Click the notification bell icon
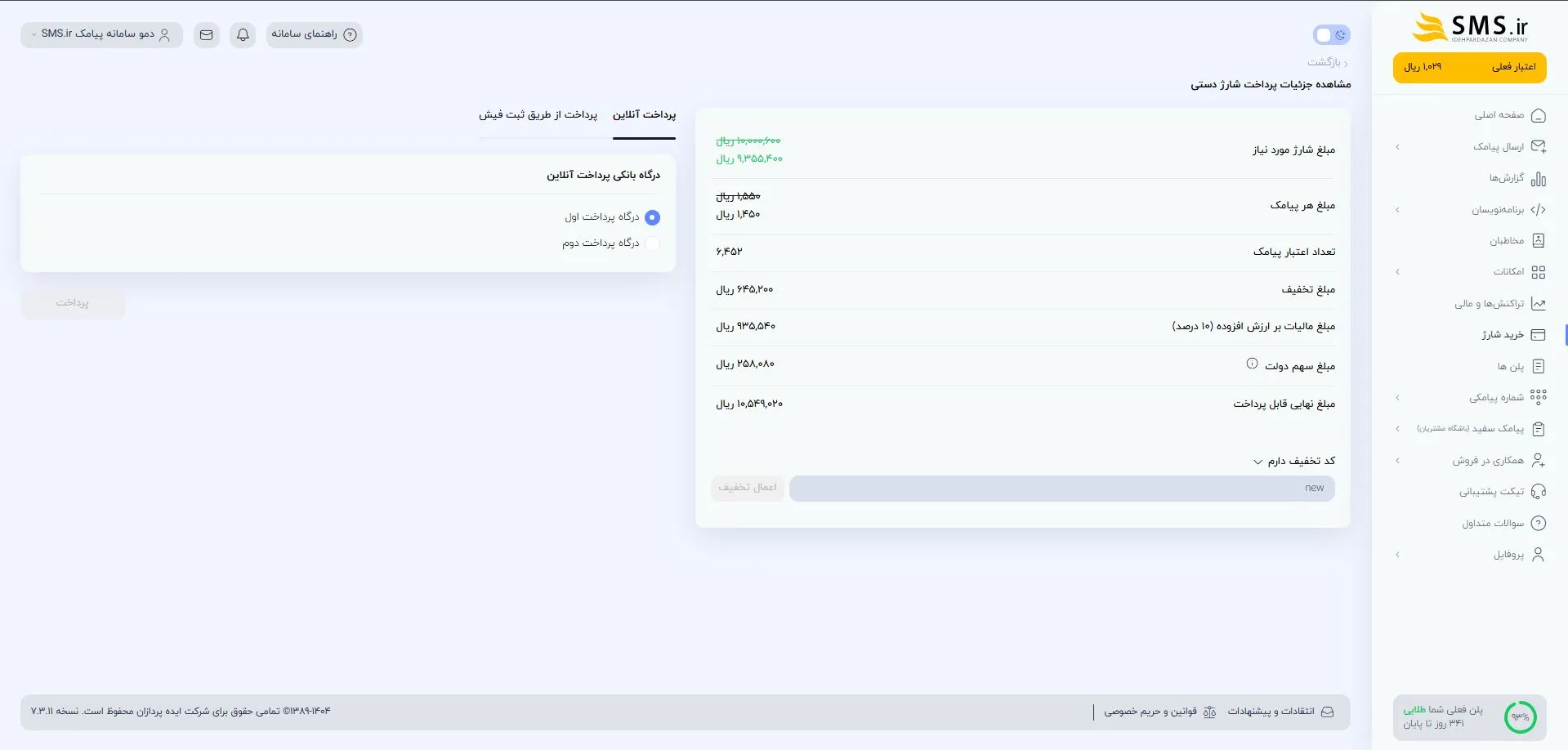This screenshot has height=750, width=1568. click(x=242, y=34)
